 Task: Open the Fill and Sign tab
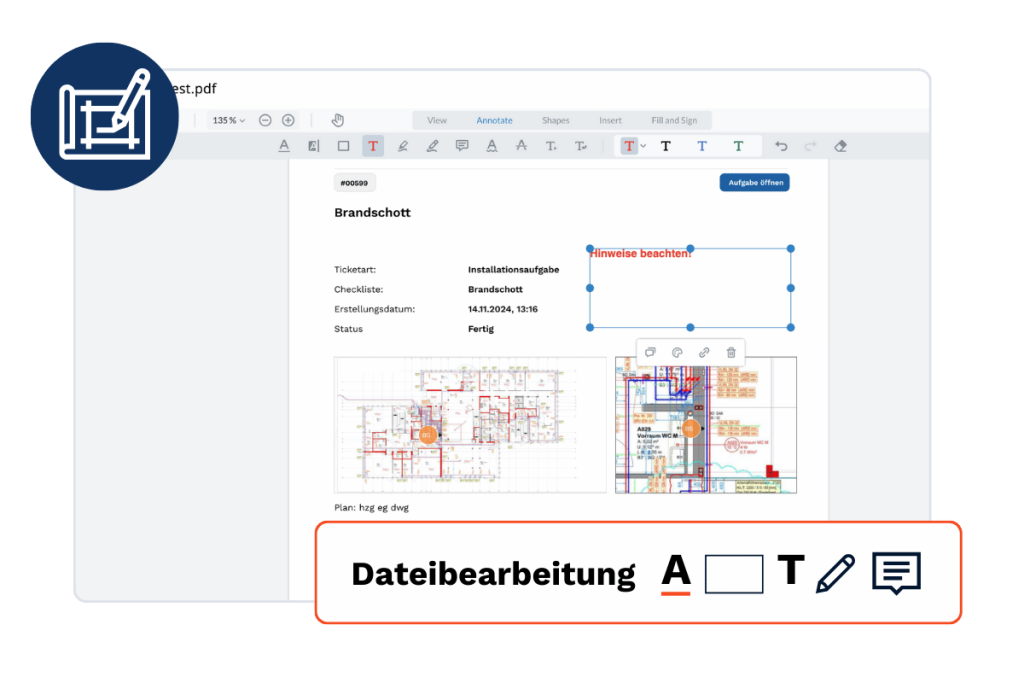[674, 120]
